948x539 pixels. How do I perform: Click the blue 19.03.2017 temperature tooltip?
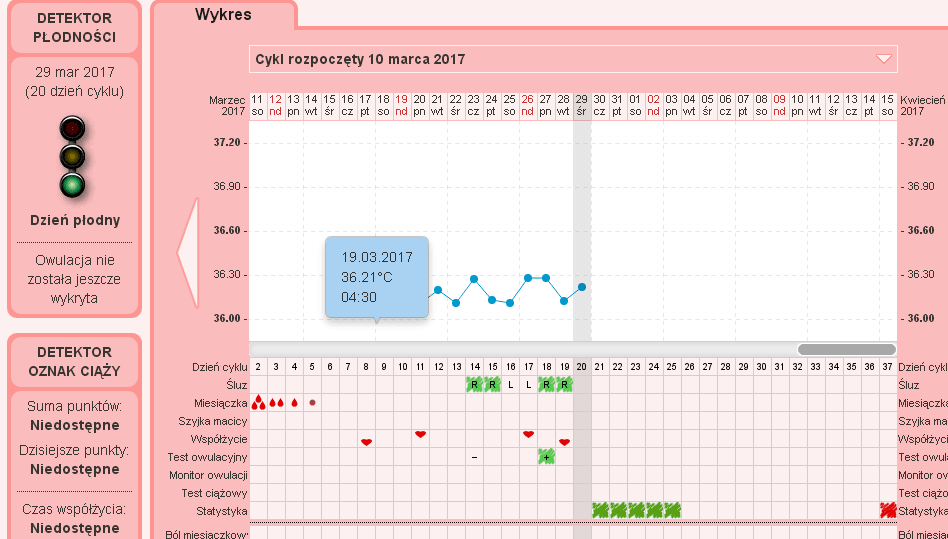377,276
